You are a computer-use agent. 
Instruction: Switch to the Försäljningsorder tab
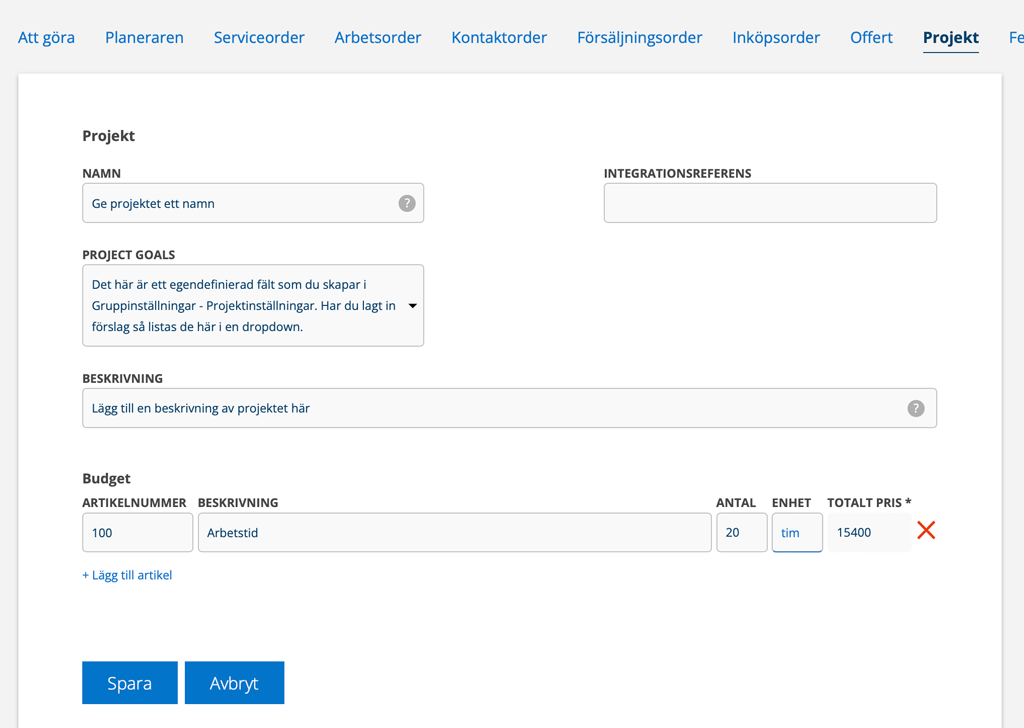[639, 37]
